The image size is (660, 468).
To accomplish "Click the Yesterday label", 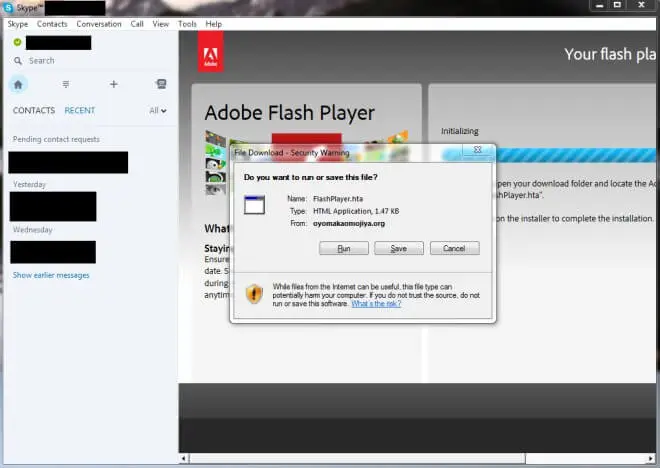I will click(x=29, y=184).
